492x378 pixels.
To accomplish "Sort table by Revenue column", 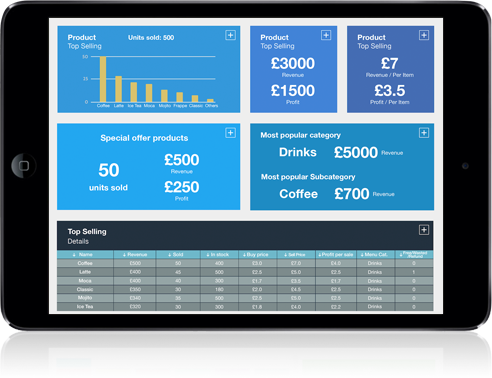I will tap(135, 254).
